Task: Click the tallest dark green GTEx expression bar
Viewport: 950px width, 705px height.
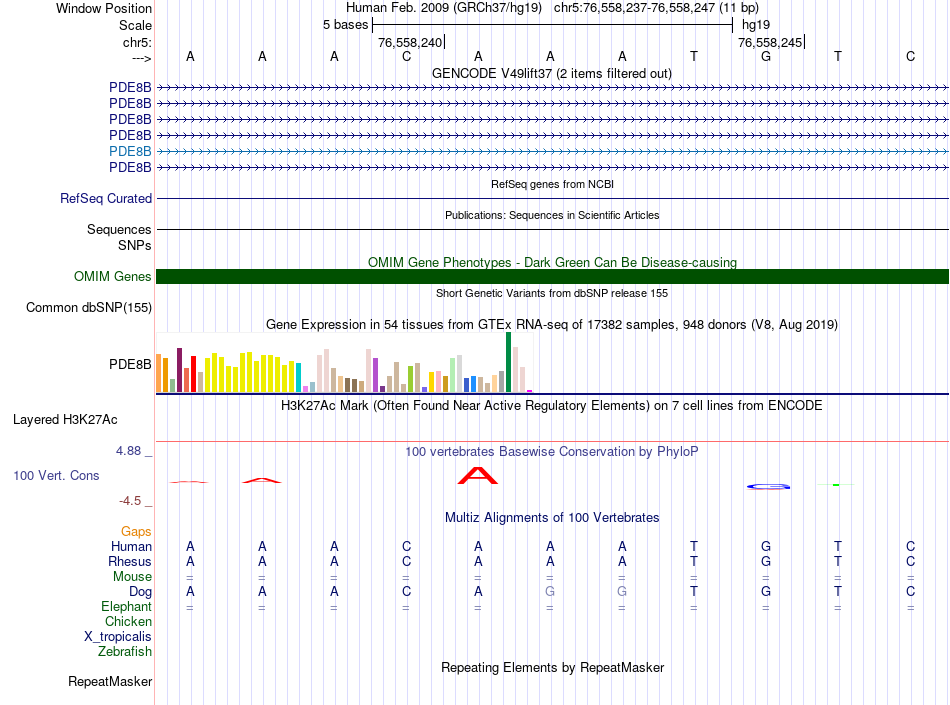Action: [508, 362]
